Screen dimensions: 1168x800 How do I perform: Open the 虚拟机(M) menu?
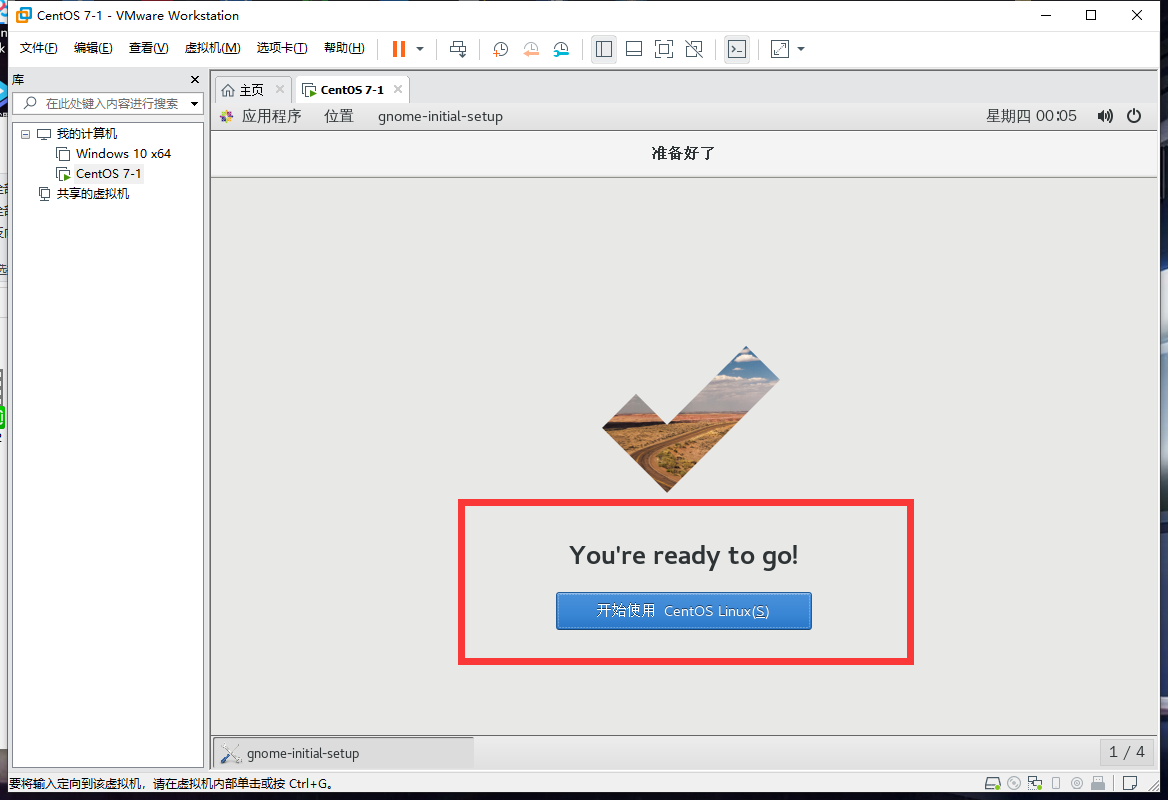(212, 48)
